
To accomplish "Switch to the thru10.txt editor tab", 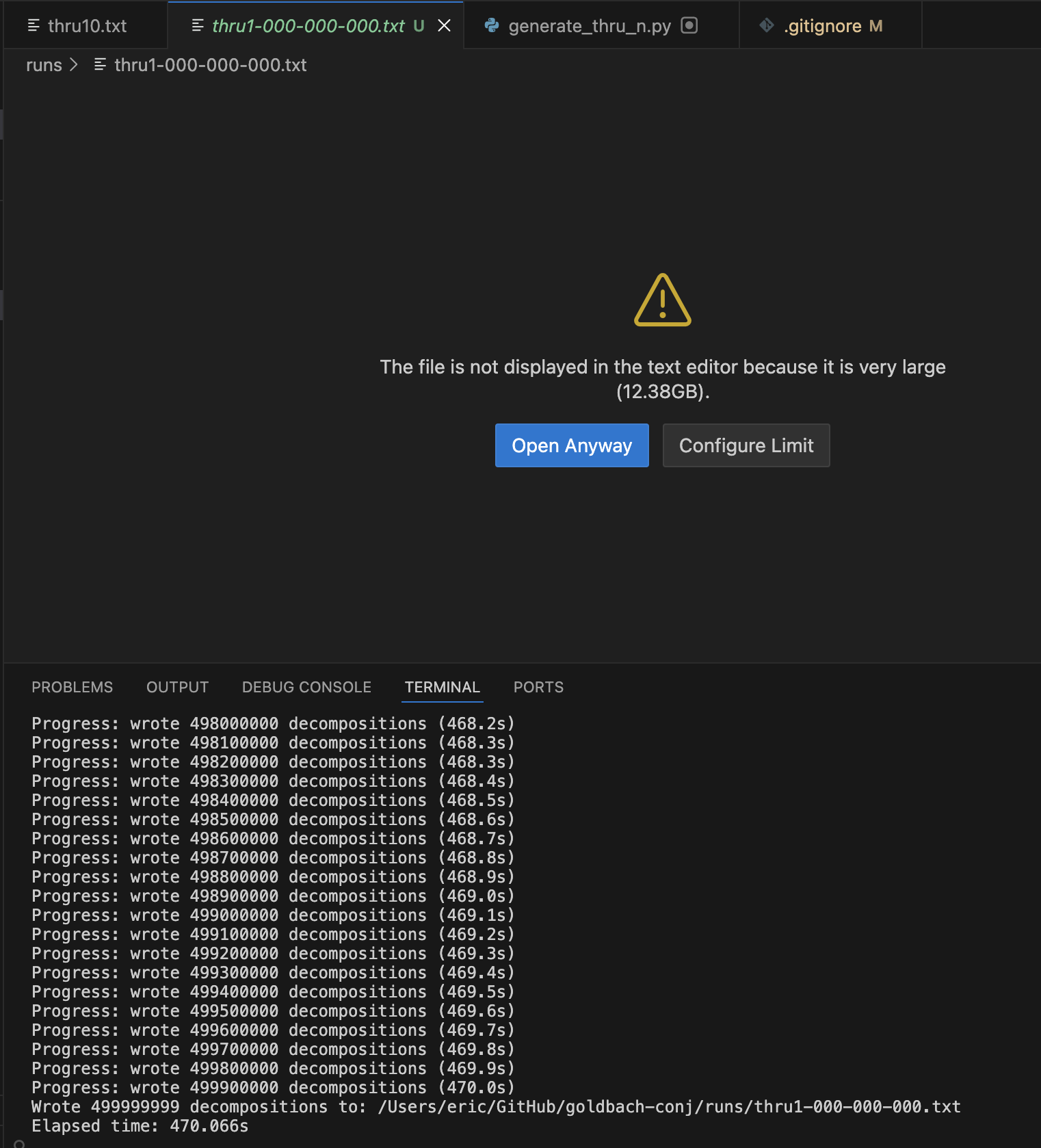I will tap(87, 26).
